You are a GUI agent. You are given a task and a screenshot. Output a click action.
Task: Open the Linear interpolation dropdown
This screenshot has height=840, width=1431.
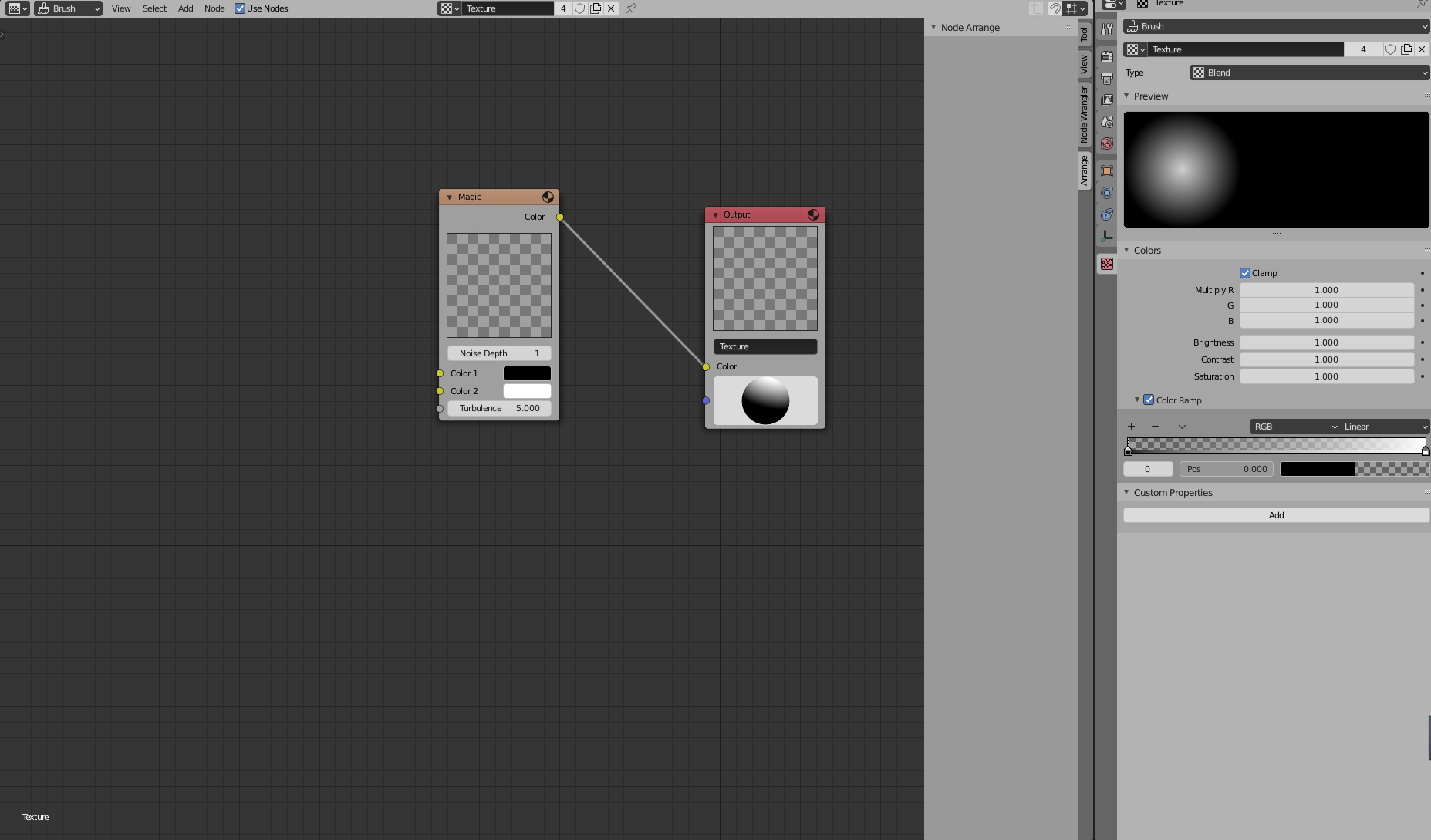tap(1384, 427)
